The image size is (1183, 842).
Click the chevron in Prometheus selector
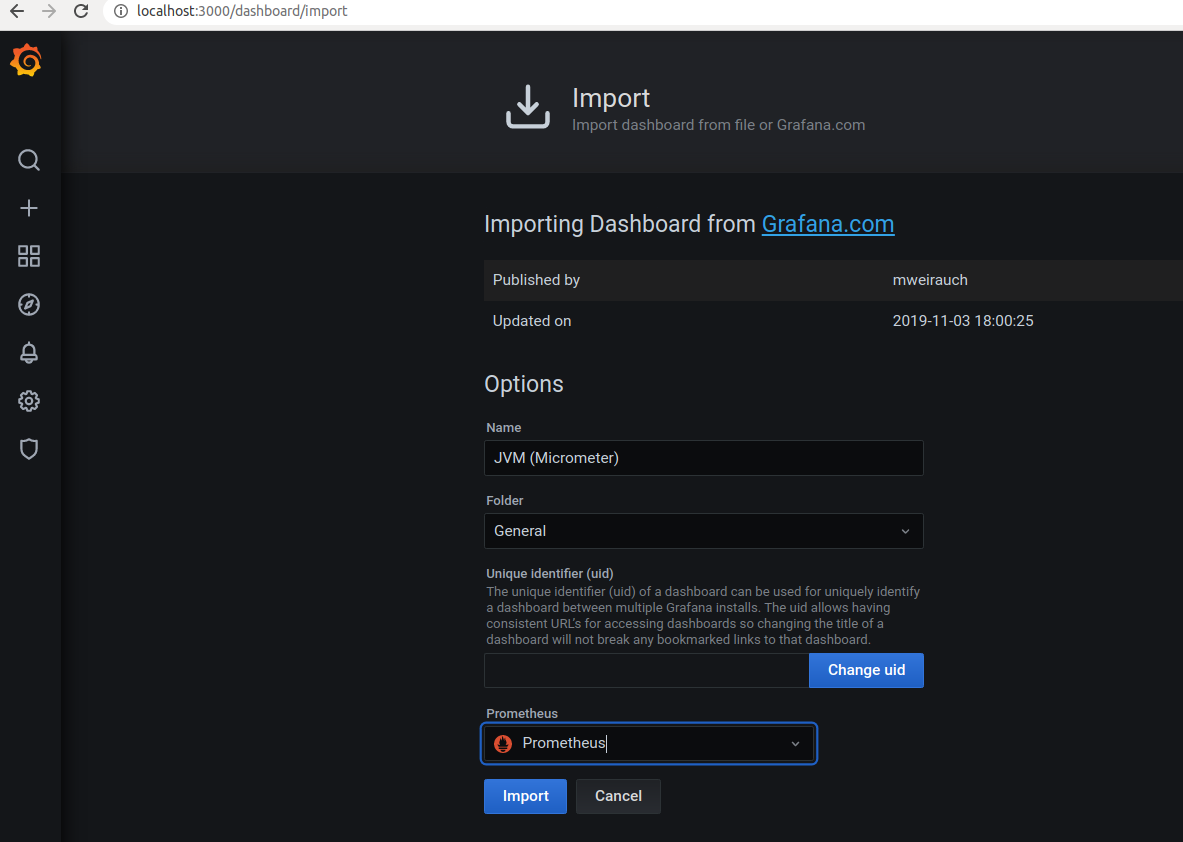pyautogui.click(x=795, y=744)
